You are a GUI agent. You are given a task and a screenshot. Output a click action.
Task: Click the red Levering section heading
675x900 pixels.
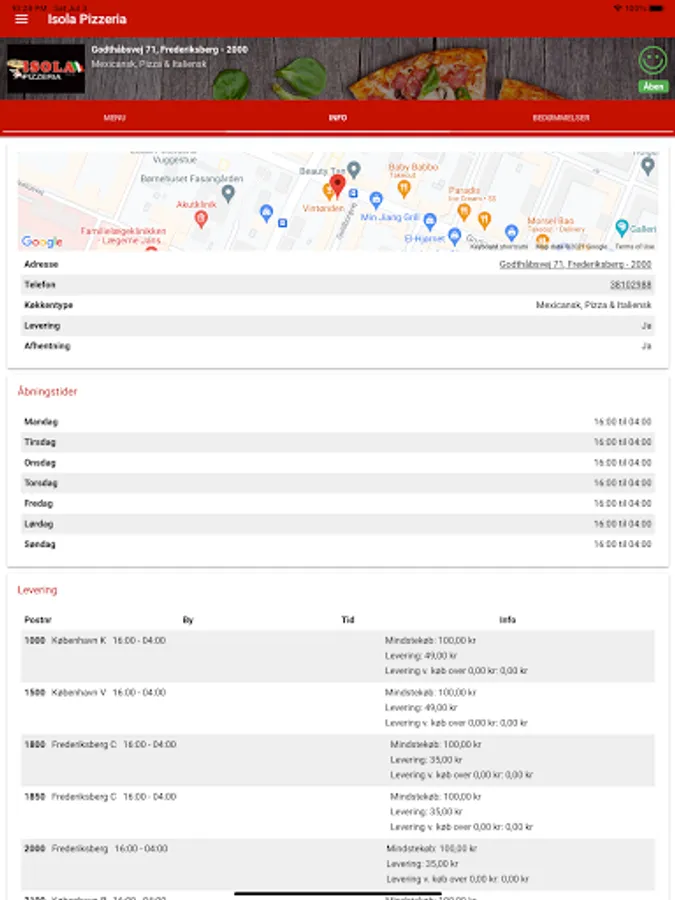[x=37, y=590]
